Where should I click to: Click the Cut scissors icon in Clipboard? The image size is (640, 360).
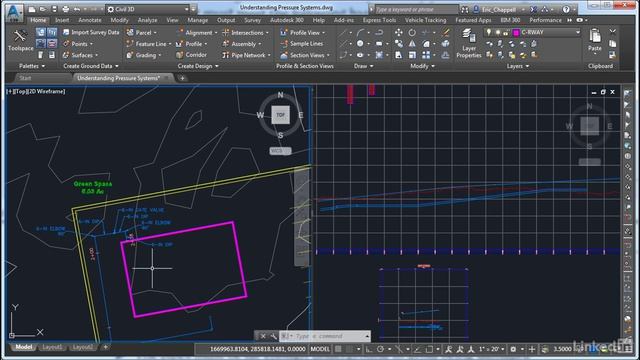pos(613,31)
